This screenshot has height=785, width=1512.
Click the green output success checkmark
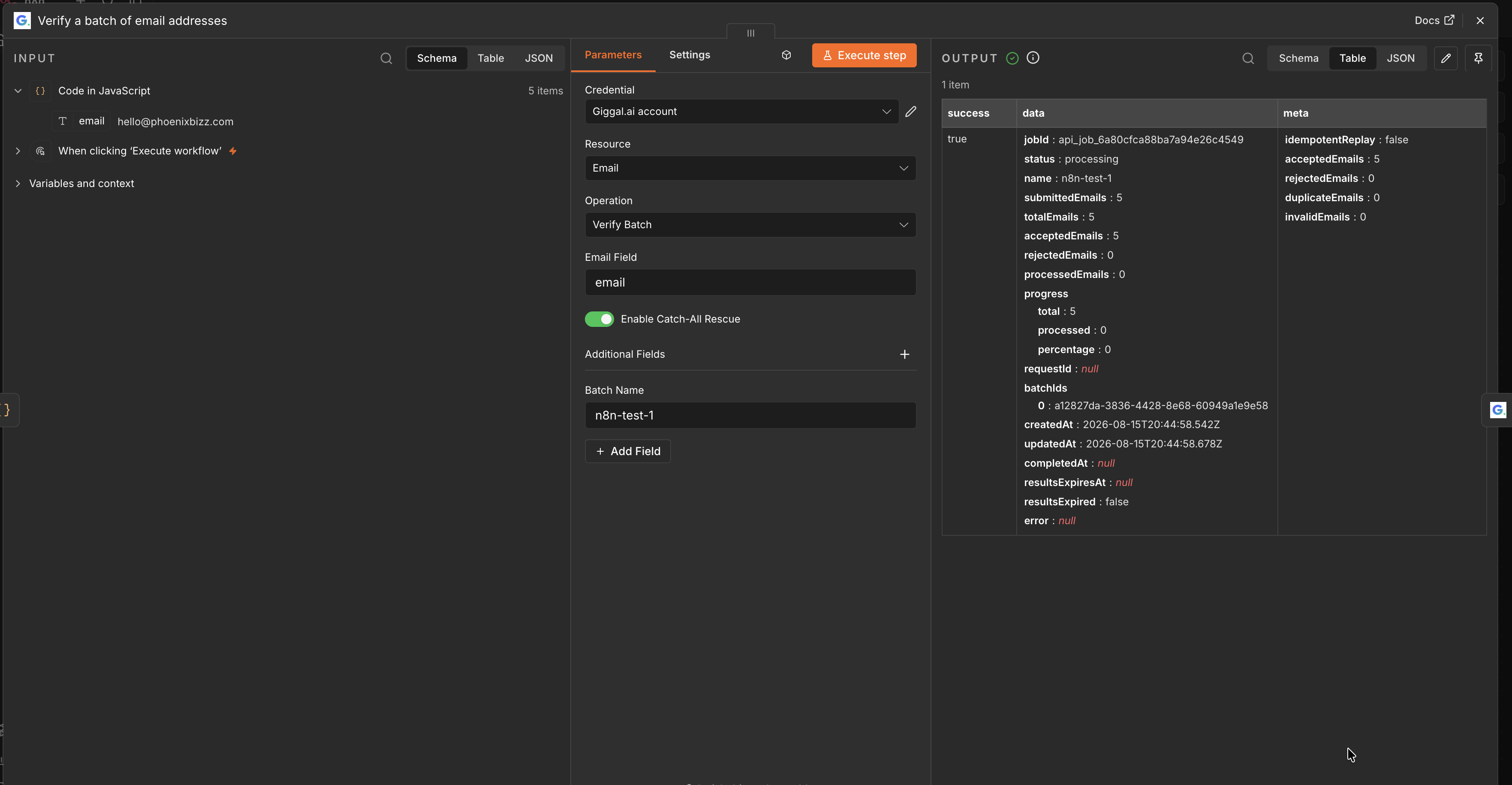1012,58
